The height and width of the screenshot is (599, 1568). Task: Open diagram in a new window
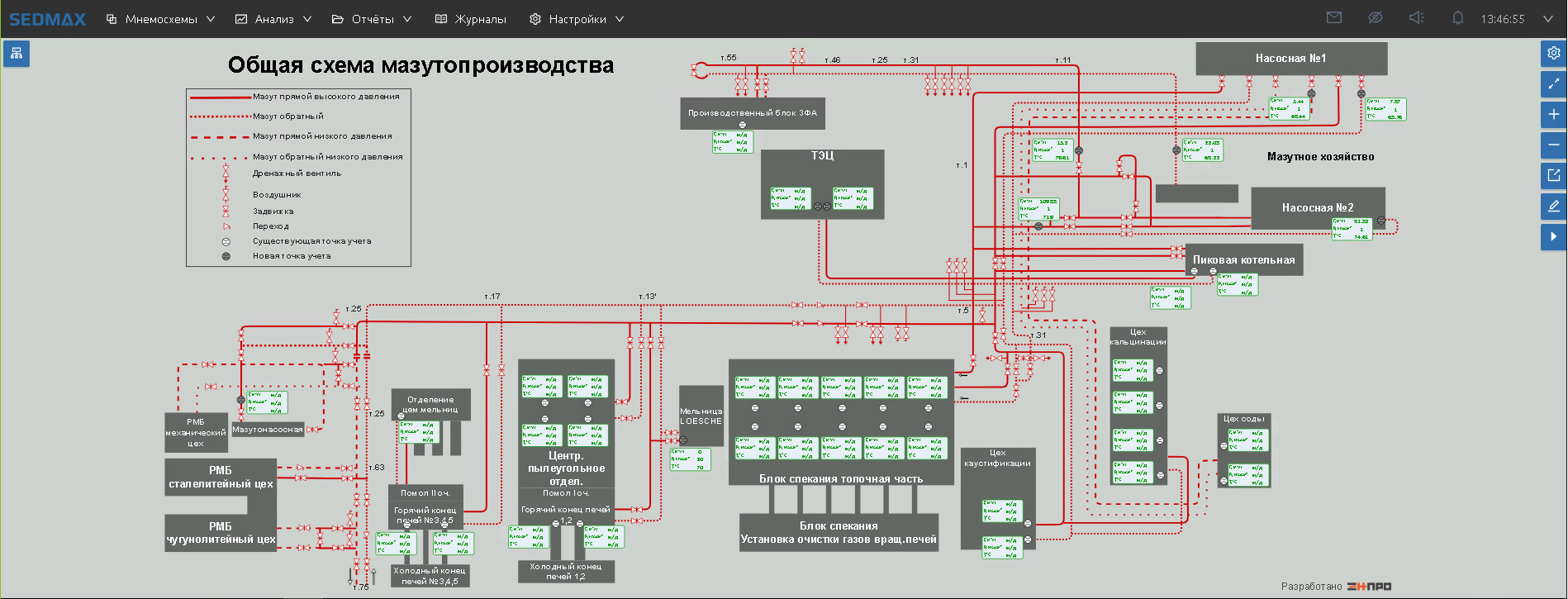tap(1553, 175)
